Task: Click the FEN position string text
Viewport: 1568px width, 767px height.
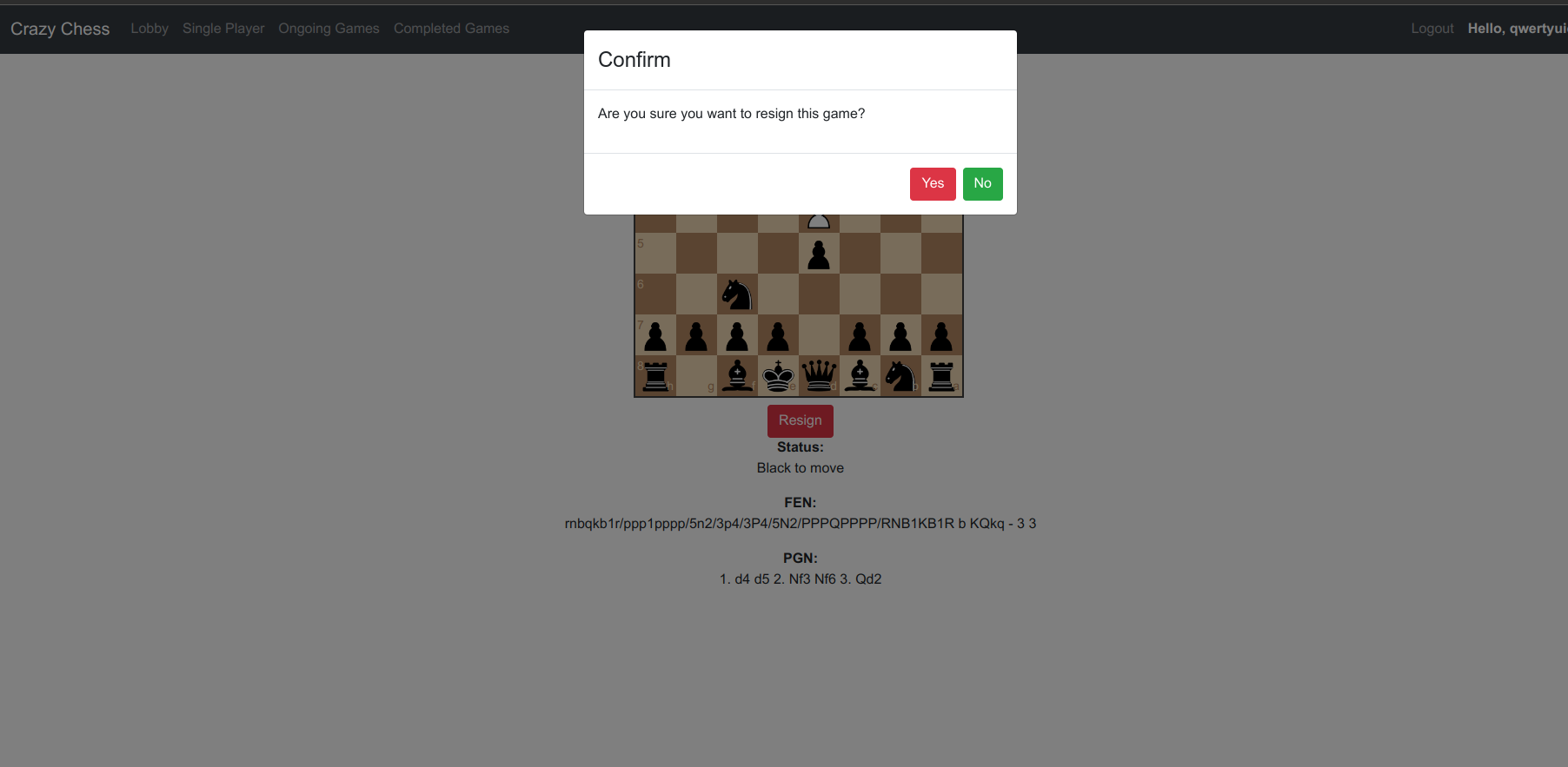Action: [800, 524]
